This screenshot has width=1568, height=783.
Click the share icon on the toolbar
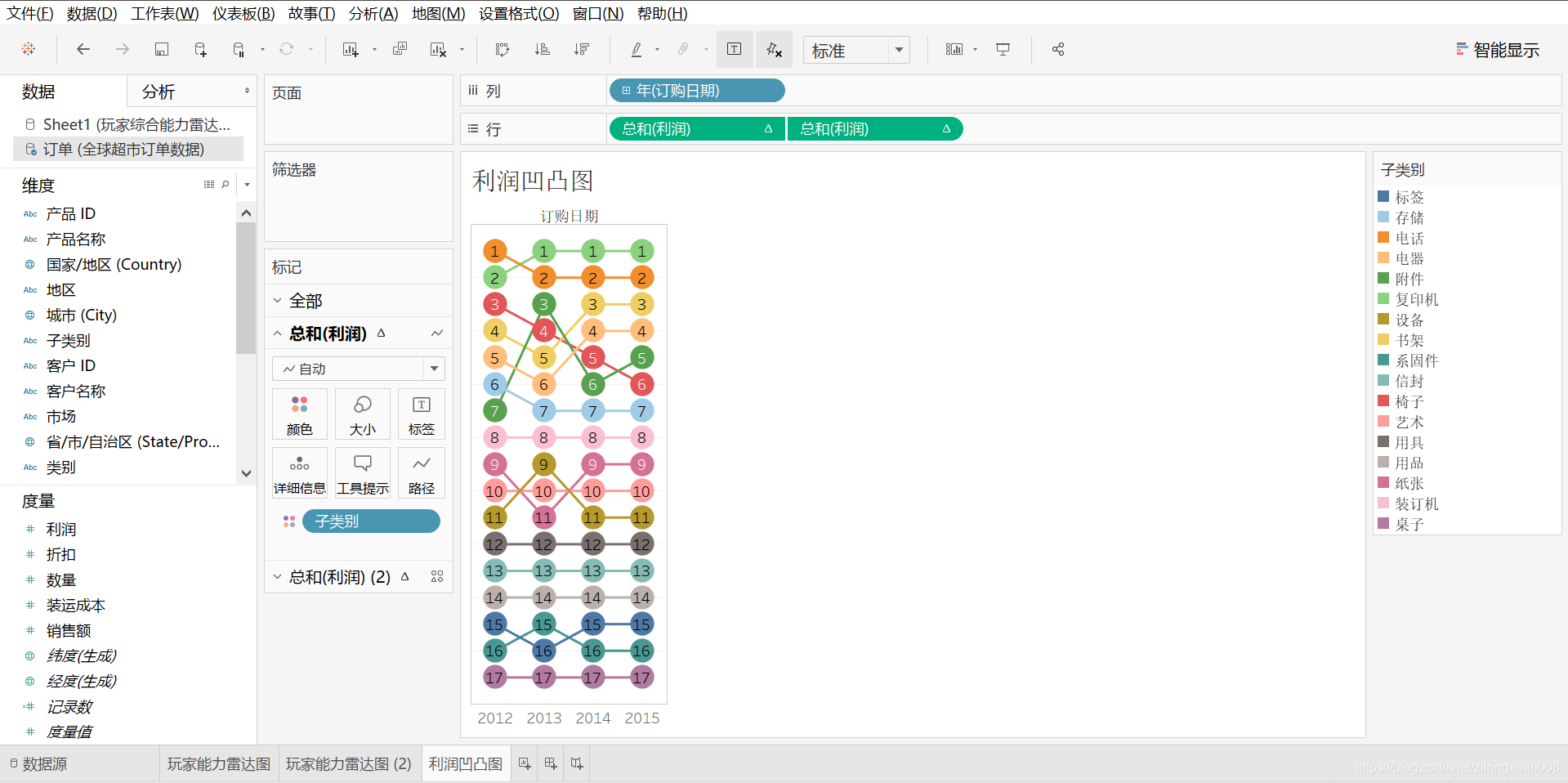pyautogui.click(x=1057, y=49)
